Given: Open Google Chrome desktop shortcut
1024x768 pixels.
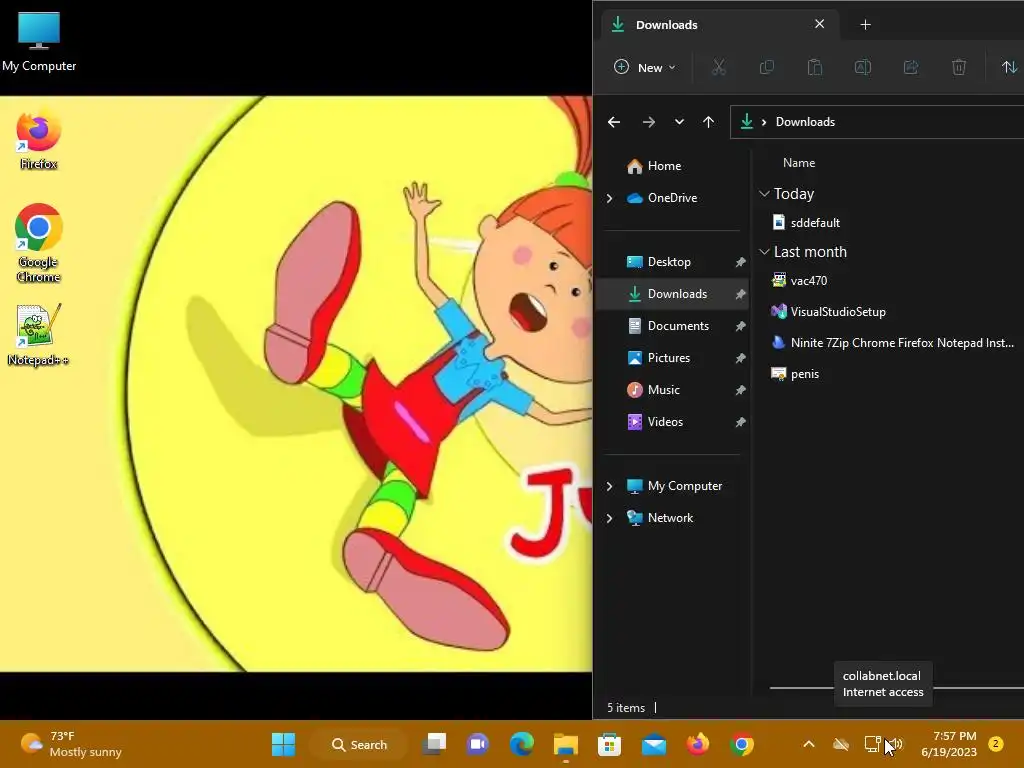Looking at the screenshot, I should [x=39, y=243].
